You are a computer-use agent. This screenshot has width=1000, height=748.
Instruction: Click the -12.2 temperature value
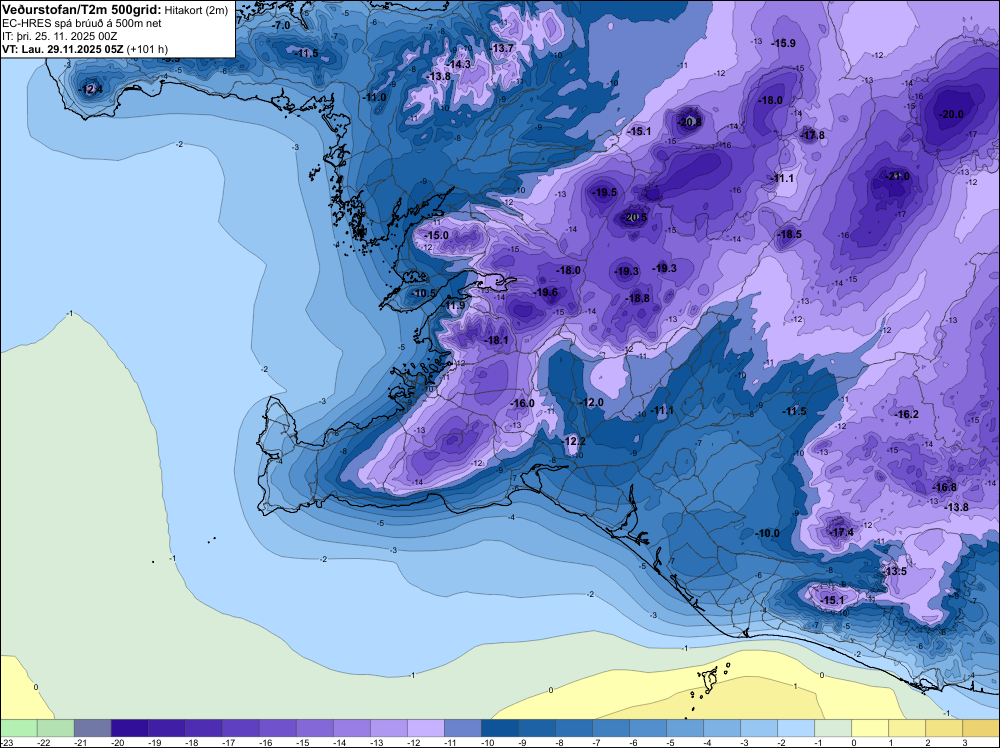point(573,441)
